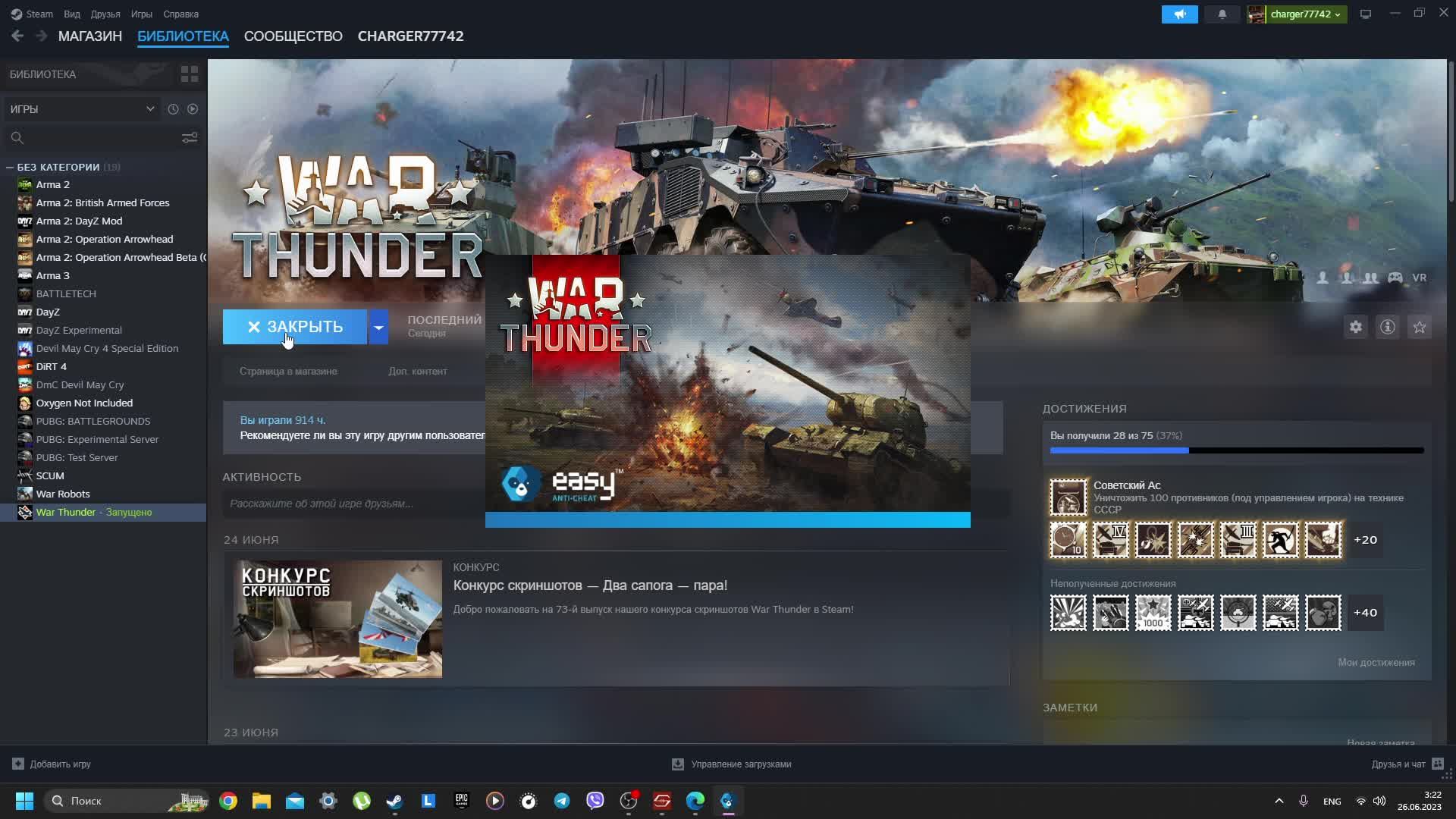Screen dimensions: 1456x819
Task: Open Telegram from the taskbar
Action: tap(562, 801)
